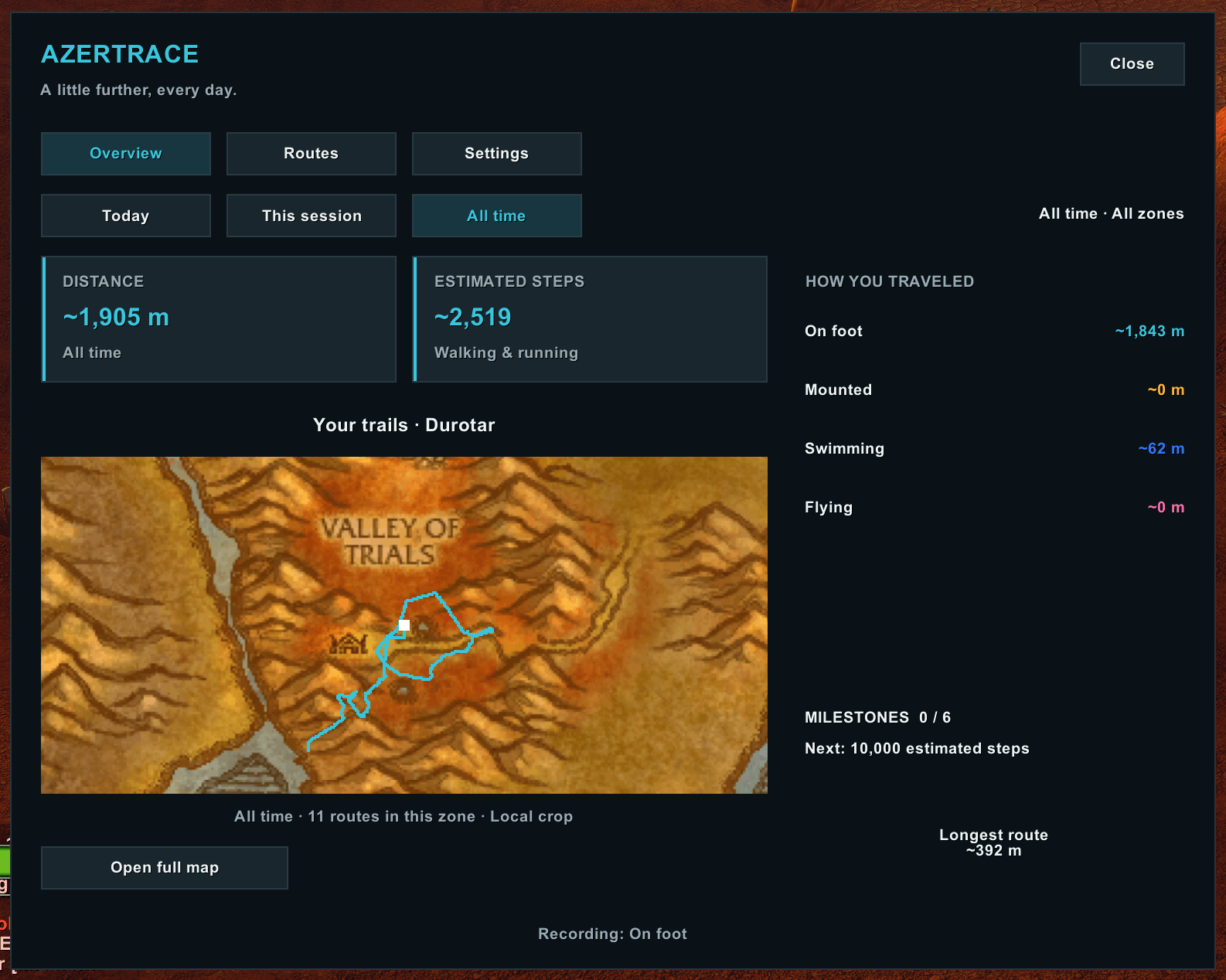Select the Today time filter
The image size is (1226, 980).
[126, 216]
